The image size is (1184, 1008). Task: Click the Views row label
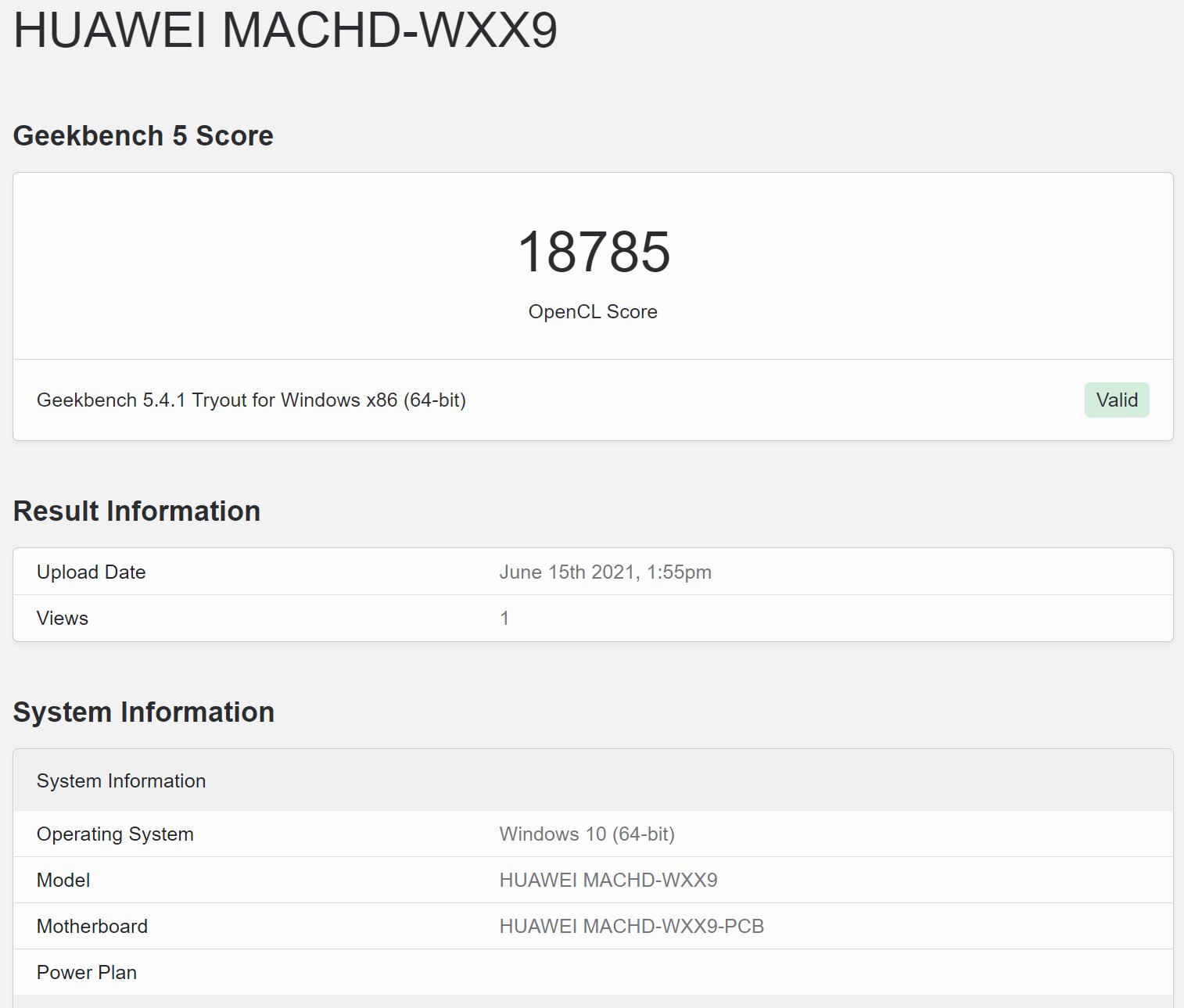pyautogui.click(x=63, y=619)
